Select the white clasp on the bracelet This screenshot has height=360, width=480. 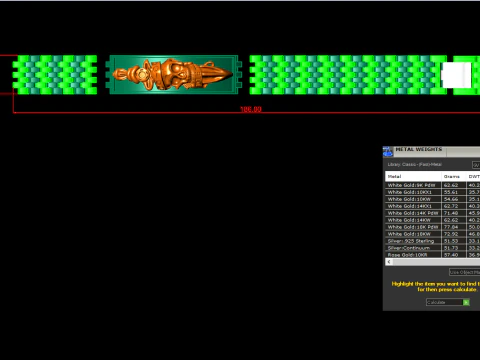tap(456, 75)
